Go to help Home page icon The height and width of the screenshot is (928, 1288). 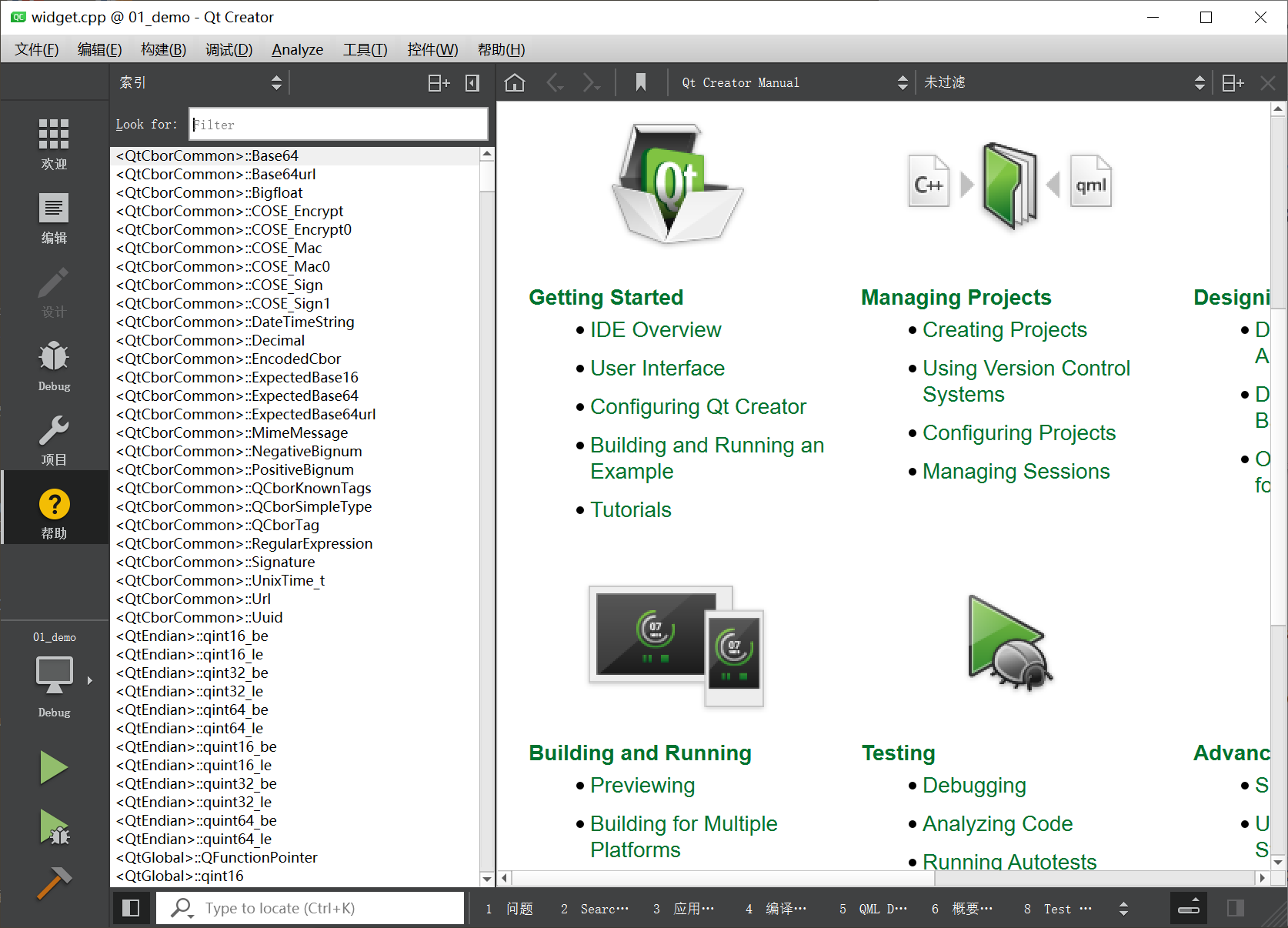click(x=515, y=82)
